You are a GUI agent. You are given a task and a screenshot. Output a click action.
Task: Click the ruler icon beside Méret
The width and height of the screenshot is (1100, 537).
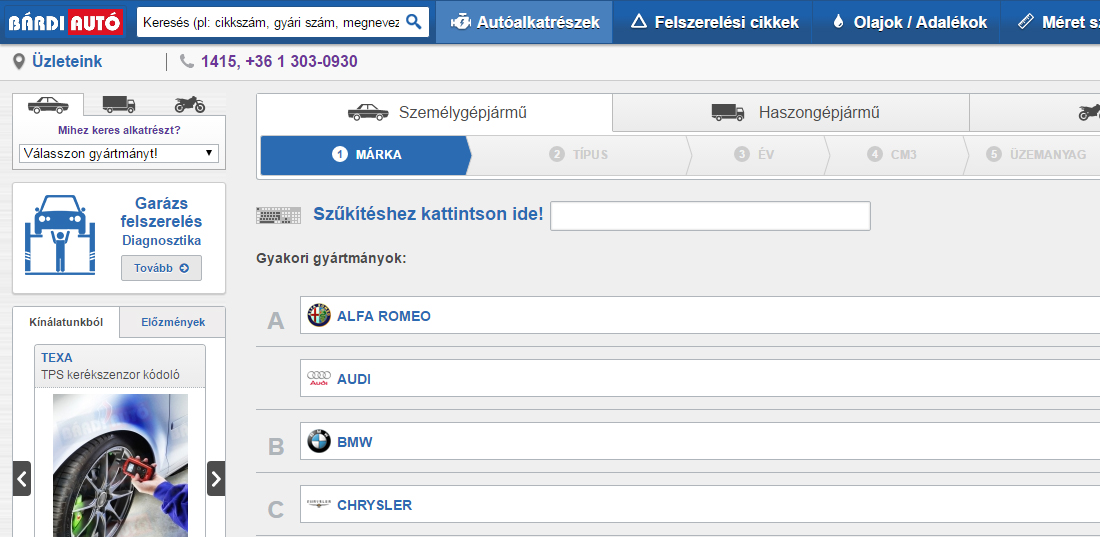[1026, 22]
